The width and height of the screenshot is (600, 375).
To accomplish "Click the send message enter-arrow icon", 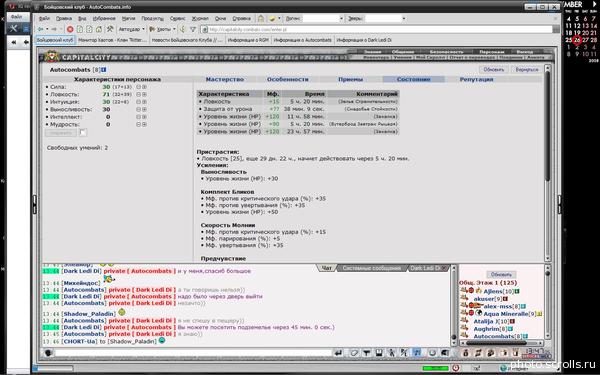I will pos(338,353).
